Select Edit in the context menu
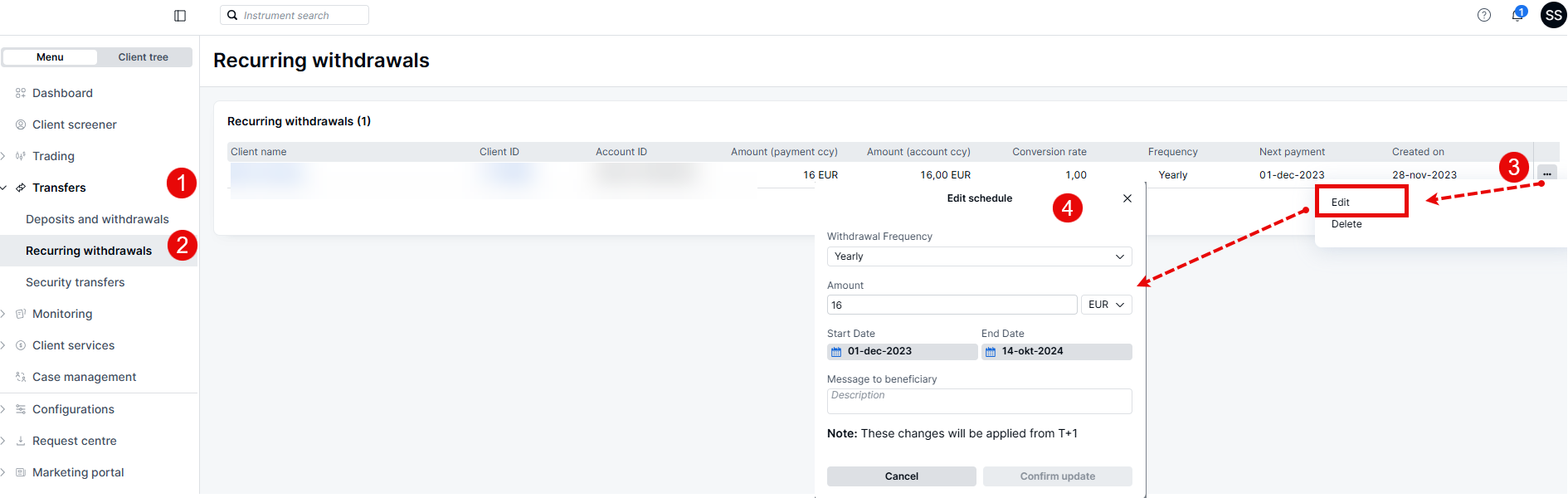Image resolution: width=1568 pixels, height=498 pixels. tap(1341, 203)
